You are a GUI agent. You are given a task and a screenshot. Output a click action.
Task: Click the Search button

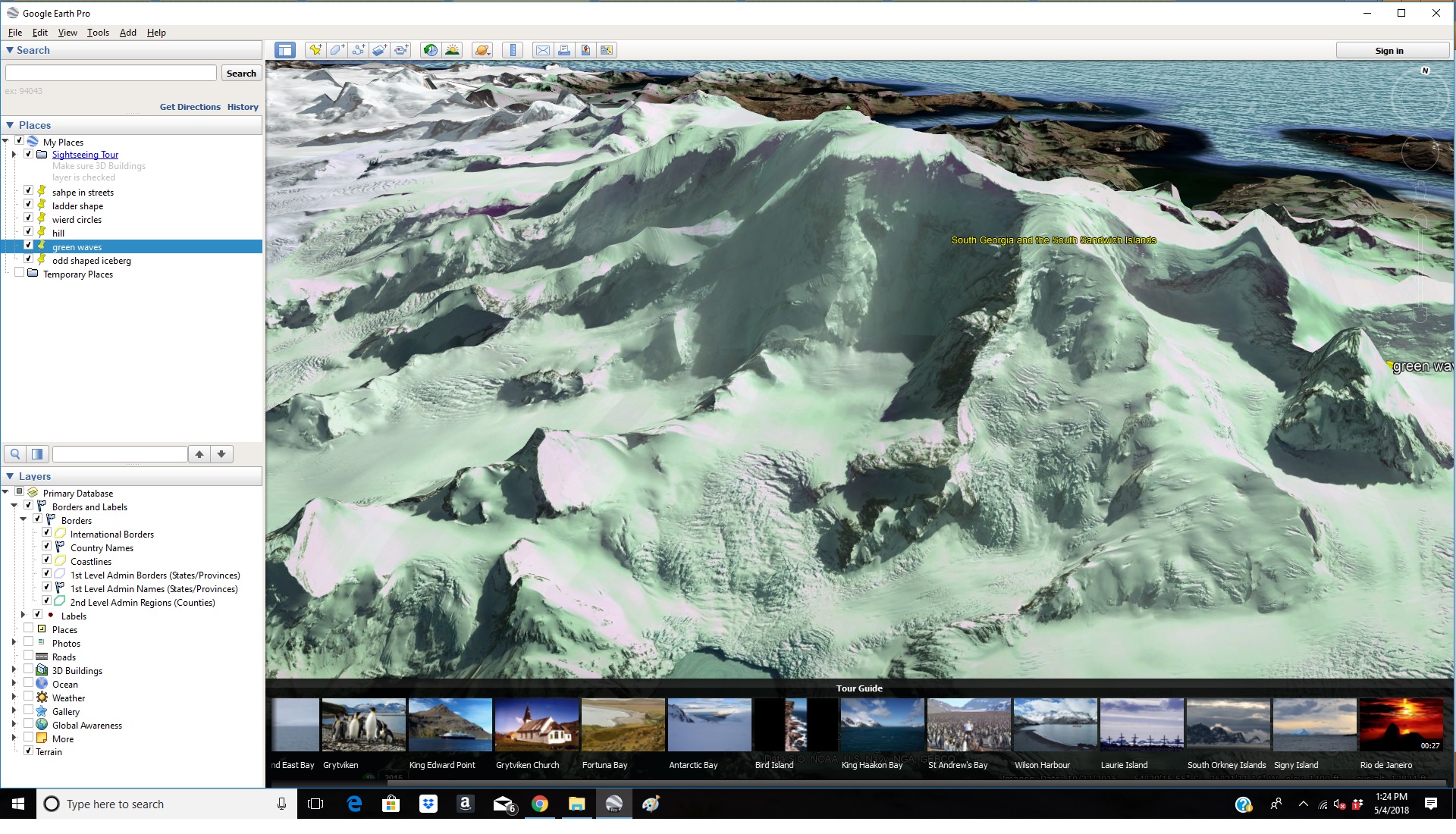(x=241, y=74)
